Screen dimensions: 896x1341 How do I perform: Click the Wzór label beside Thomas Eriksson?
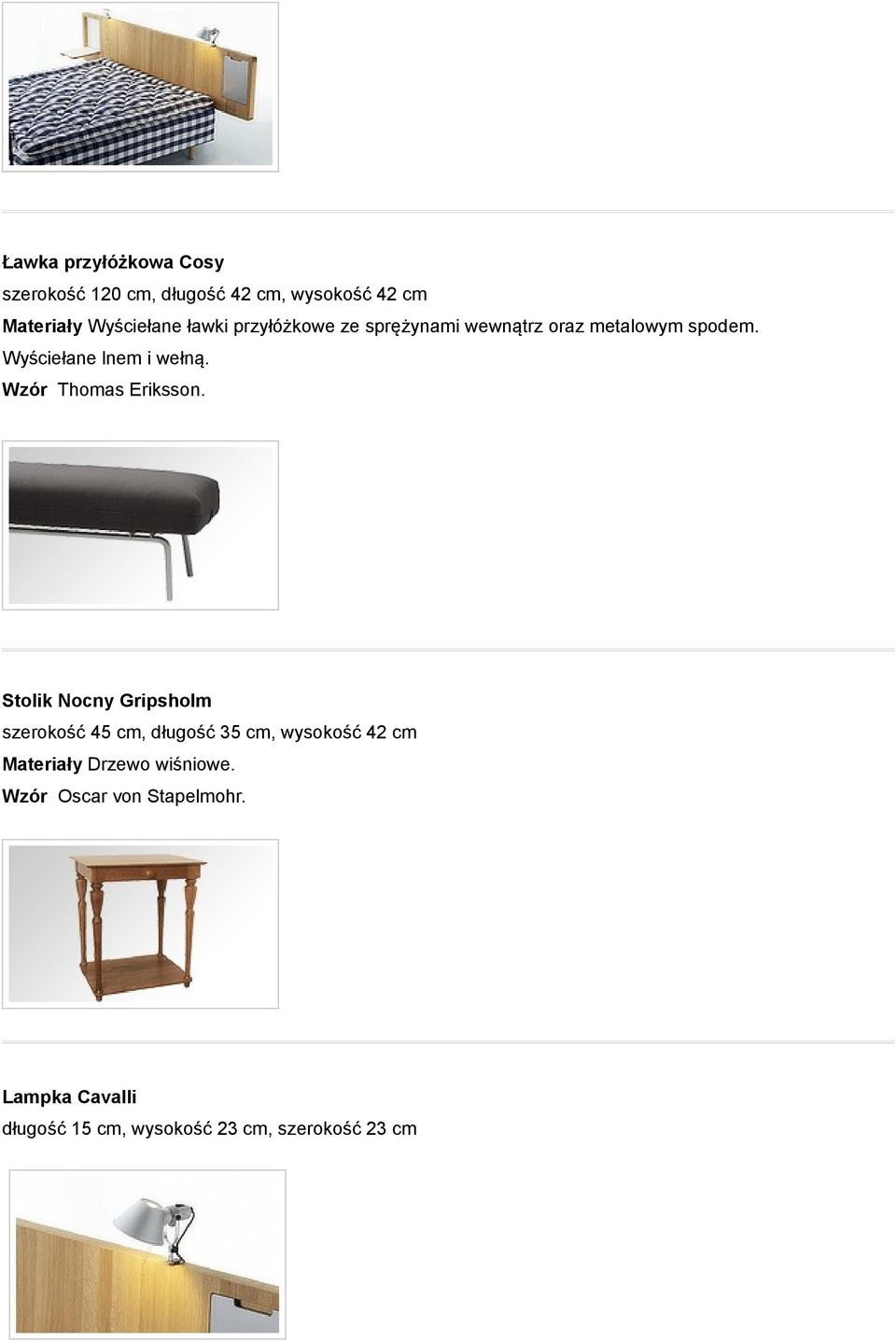pyautogui.click(x=25, y=389)
